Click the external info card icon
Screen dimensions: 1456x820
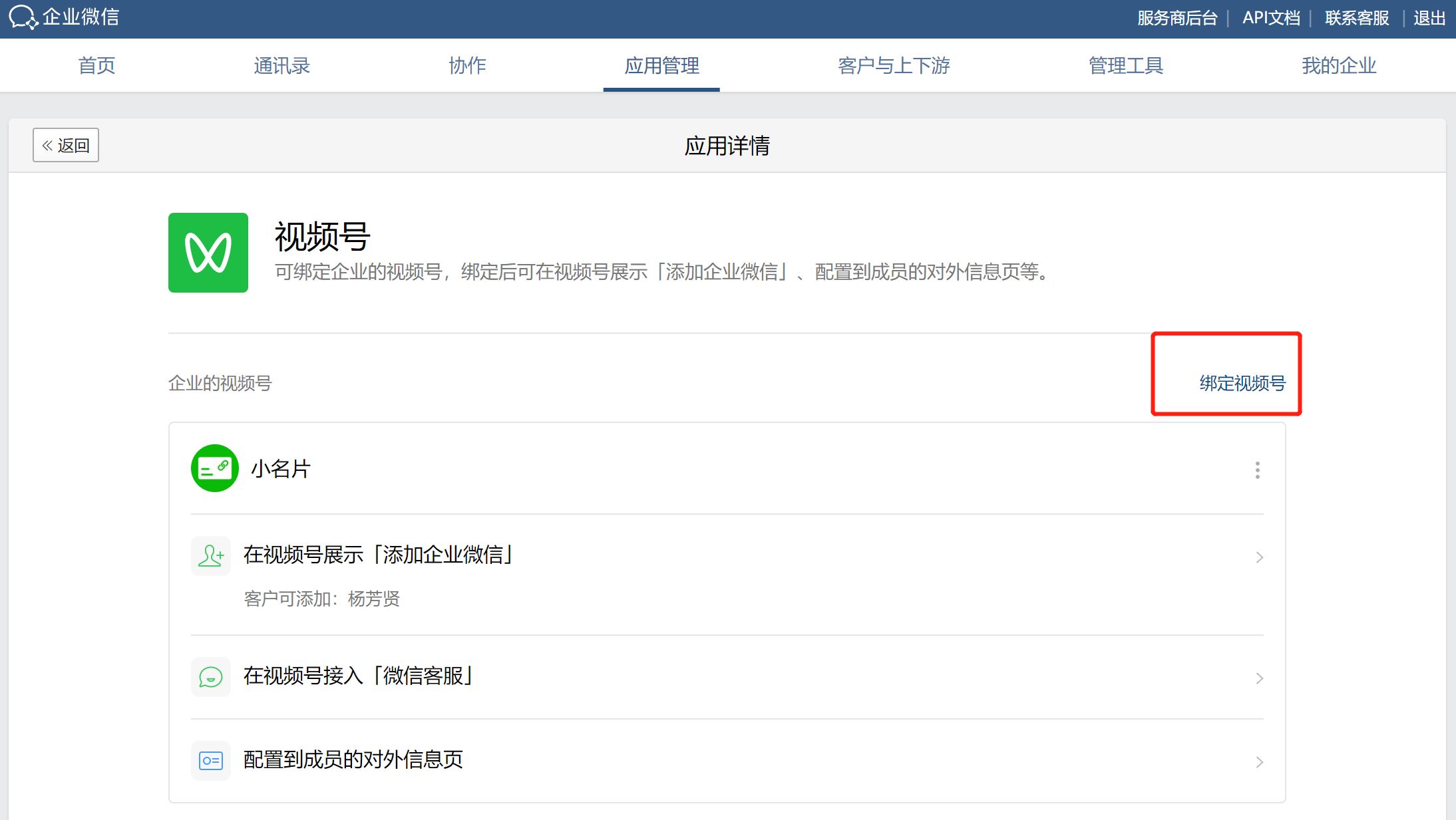coord(211,760)
